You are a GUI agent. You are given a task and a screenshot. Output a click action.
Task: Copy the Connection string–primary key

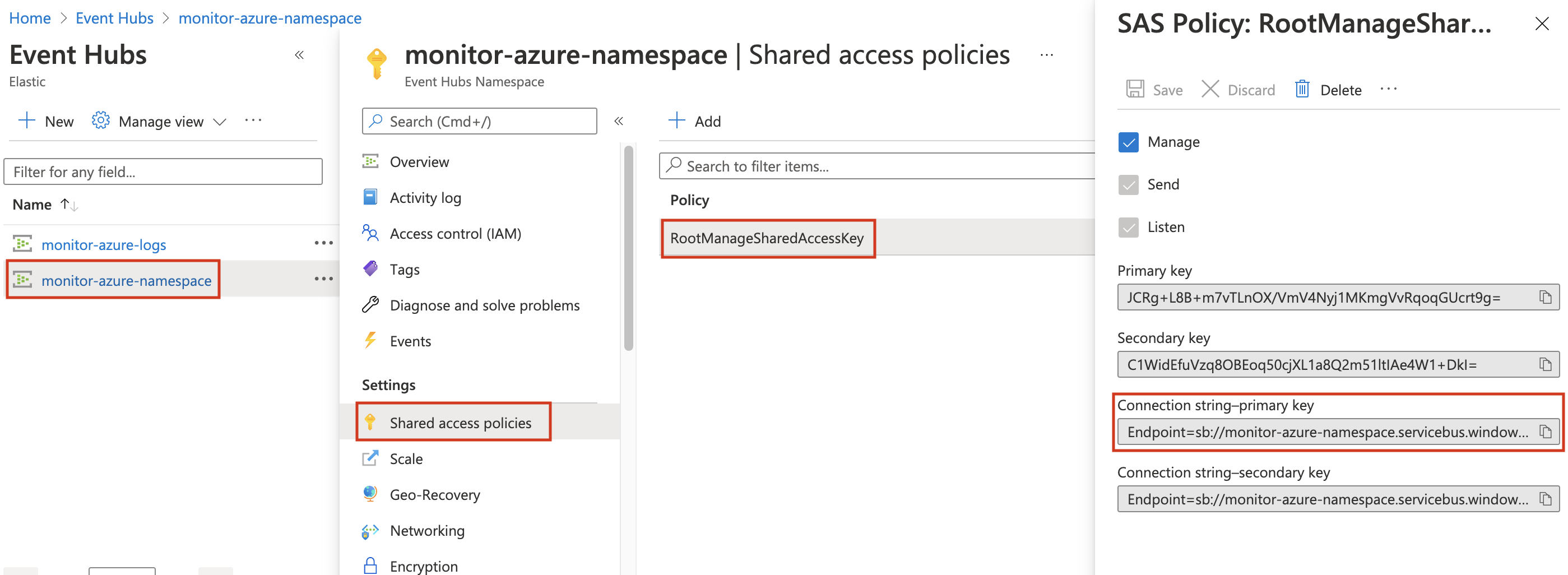pos(1545,432)
